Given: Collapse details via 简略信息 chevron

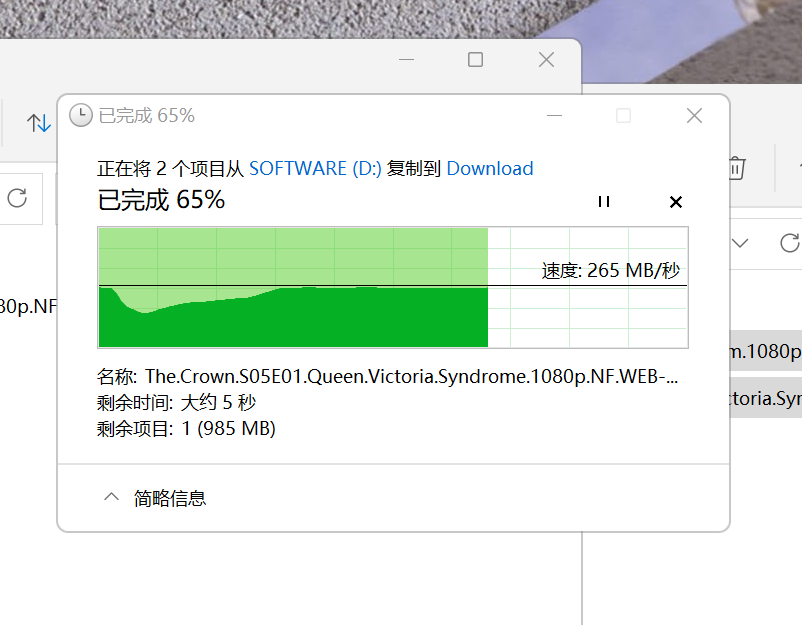Looking at the screenshot, I should 111,498.
